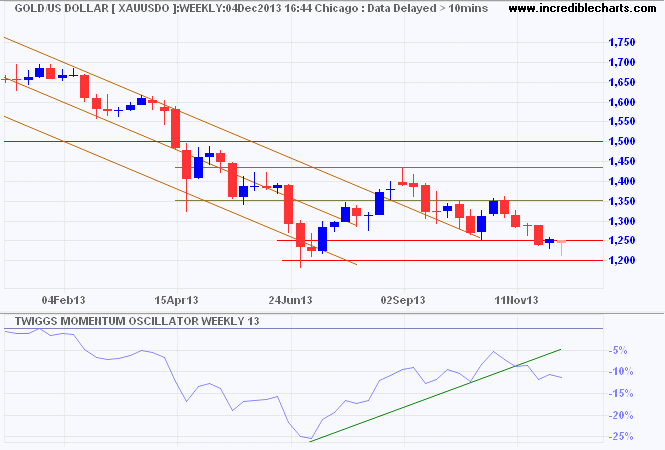Select the 1,300 price axis label

point(622,221)
